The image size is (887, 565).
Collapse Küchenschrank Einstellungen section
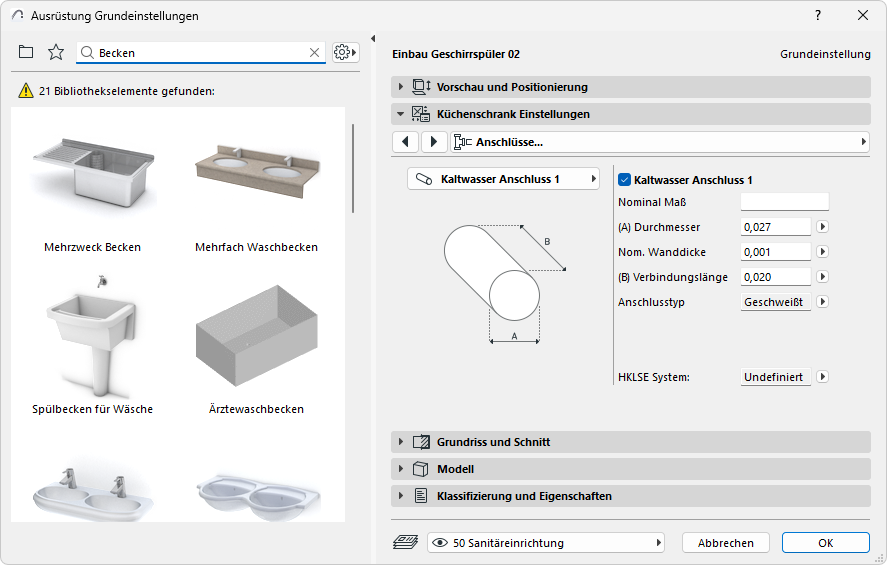tap(401, 114)
